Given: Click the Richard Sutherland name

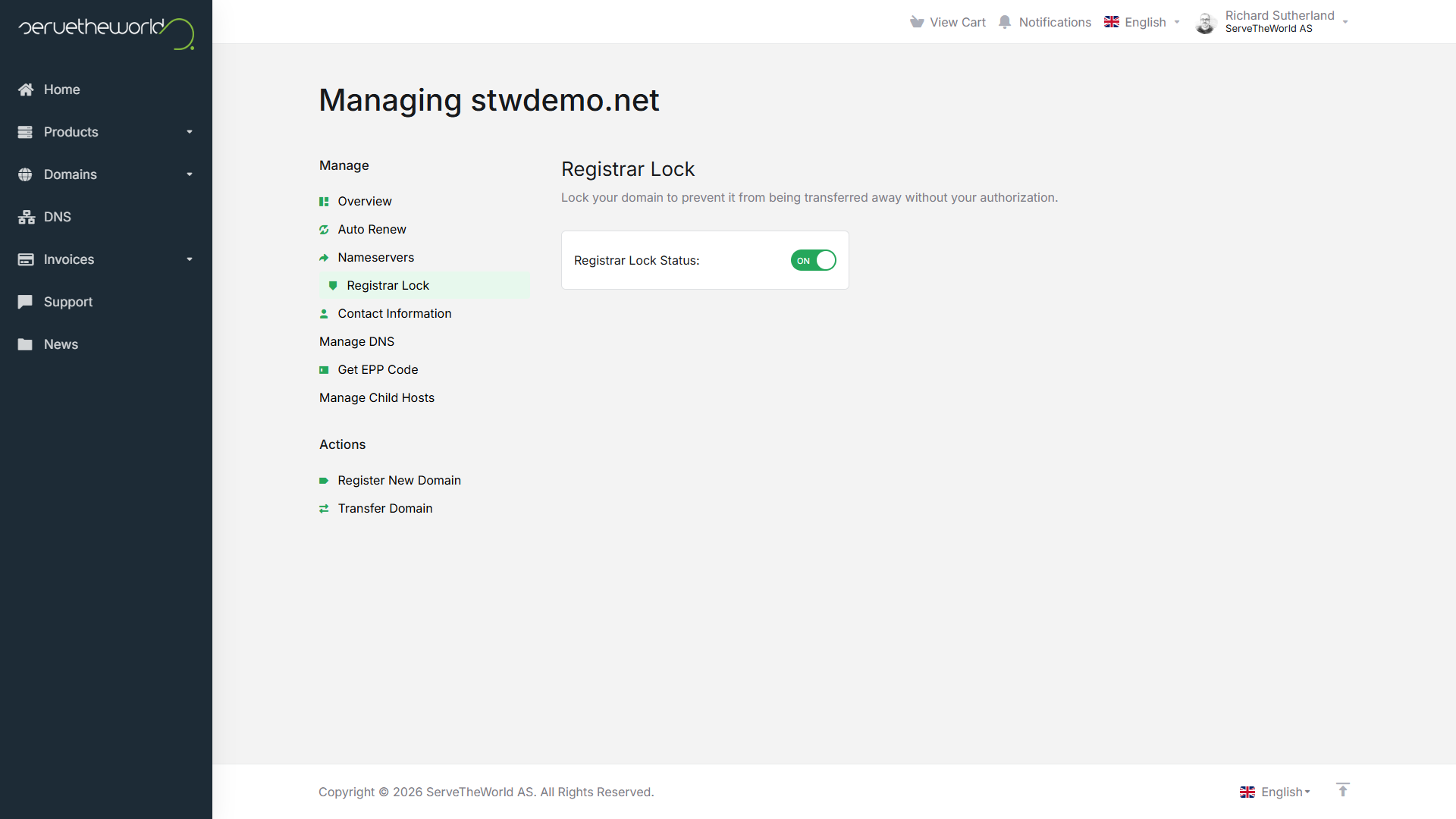Looking at the screenshot, I should tap(1279, 15).
